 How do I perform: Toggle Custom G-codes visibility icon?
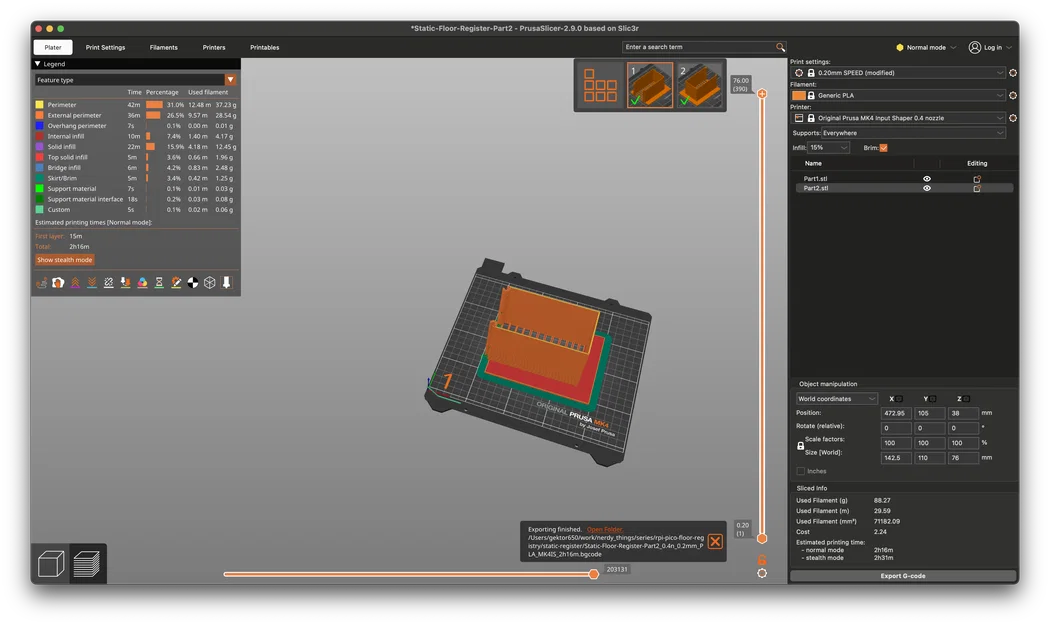click(176, 283)
